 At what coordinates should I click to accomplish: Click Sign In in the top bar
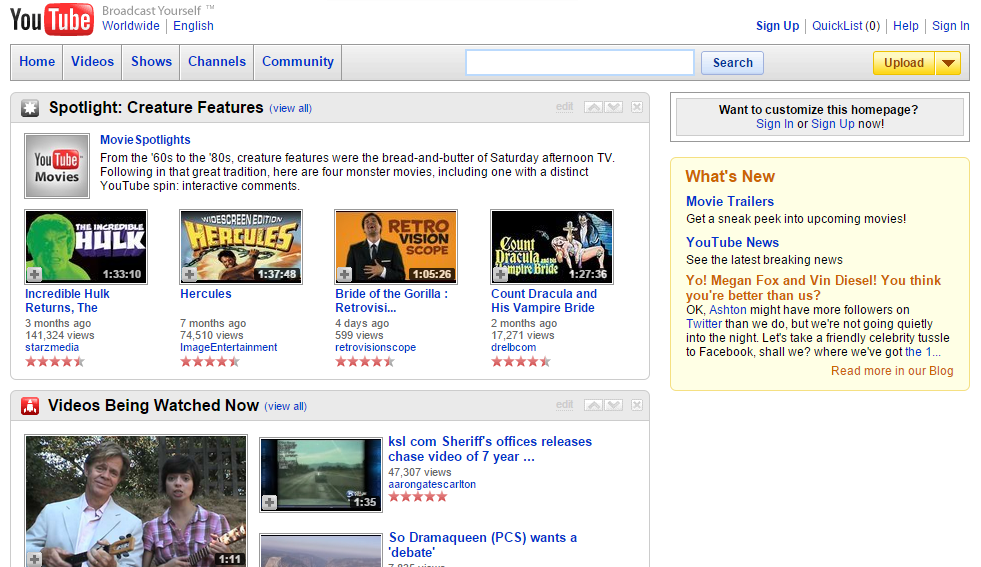point(950,26)
